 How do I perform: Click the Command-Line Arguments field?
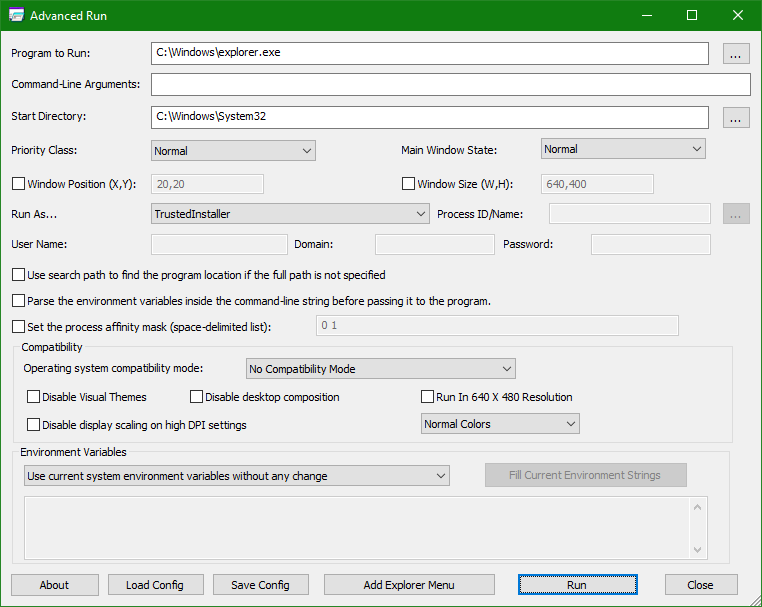click(450, 85)
